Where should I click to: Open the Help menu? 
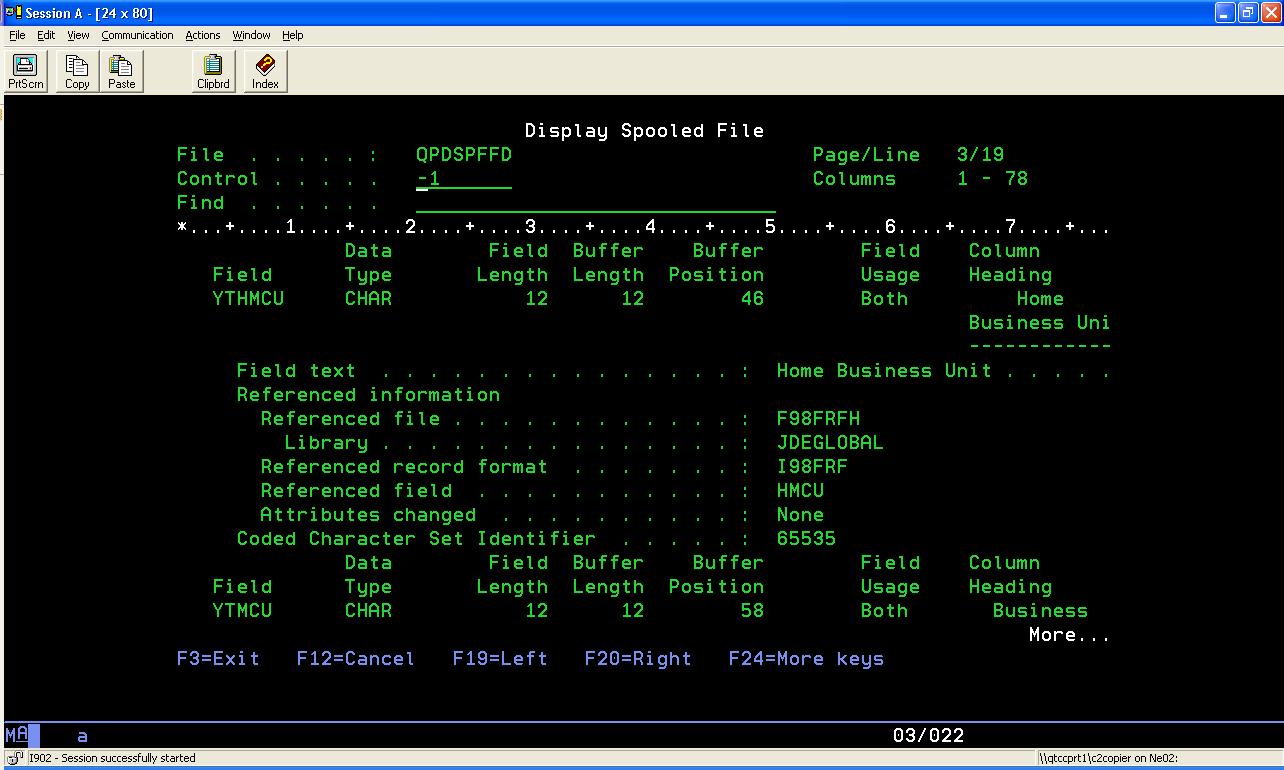[293, 35]
